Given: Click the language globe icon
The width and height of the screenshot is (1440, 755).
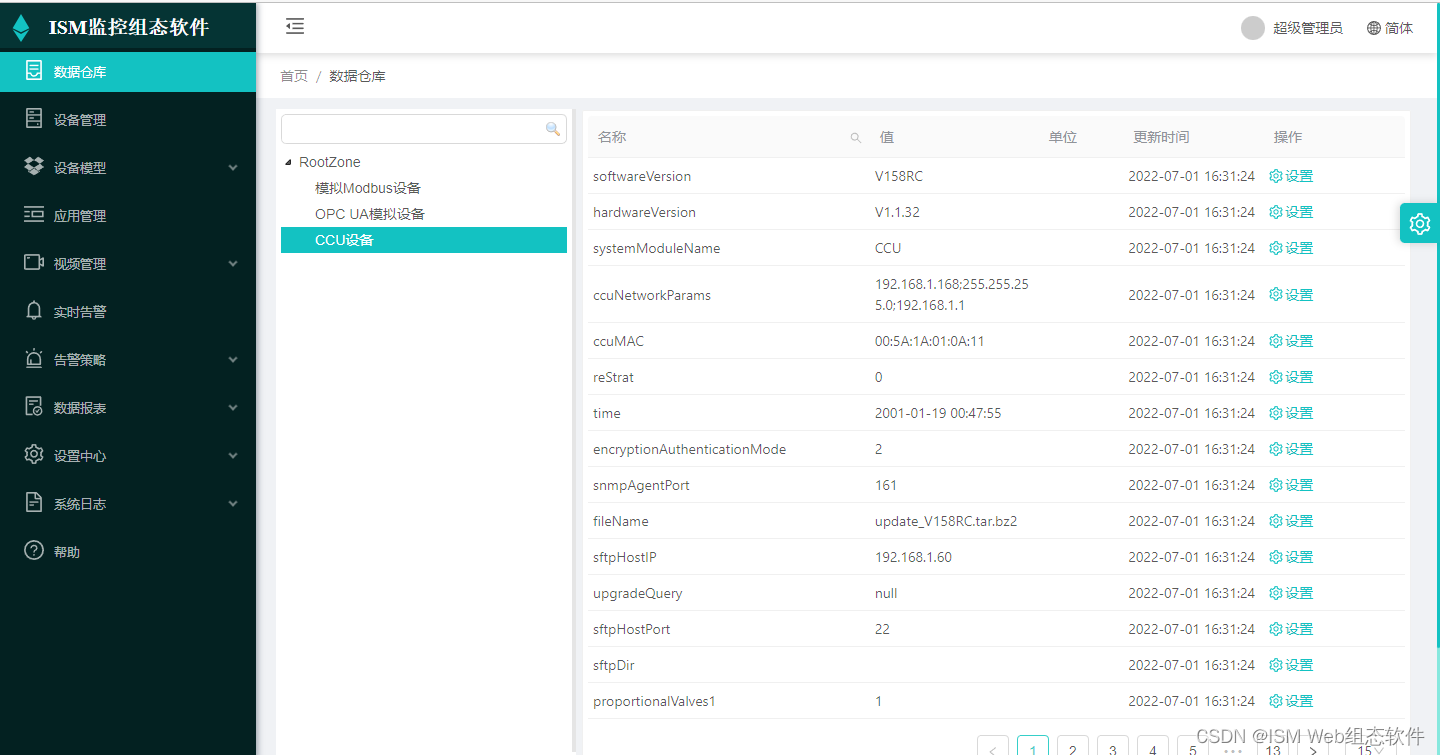Looking at the screenshot, I should [1374, 28].
